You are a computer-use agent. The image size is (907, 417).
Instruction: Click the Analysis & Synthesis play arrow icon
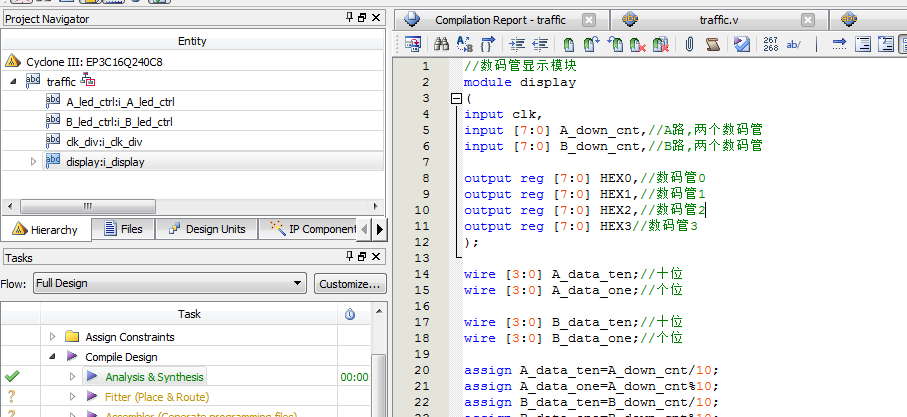click(92, 377)
